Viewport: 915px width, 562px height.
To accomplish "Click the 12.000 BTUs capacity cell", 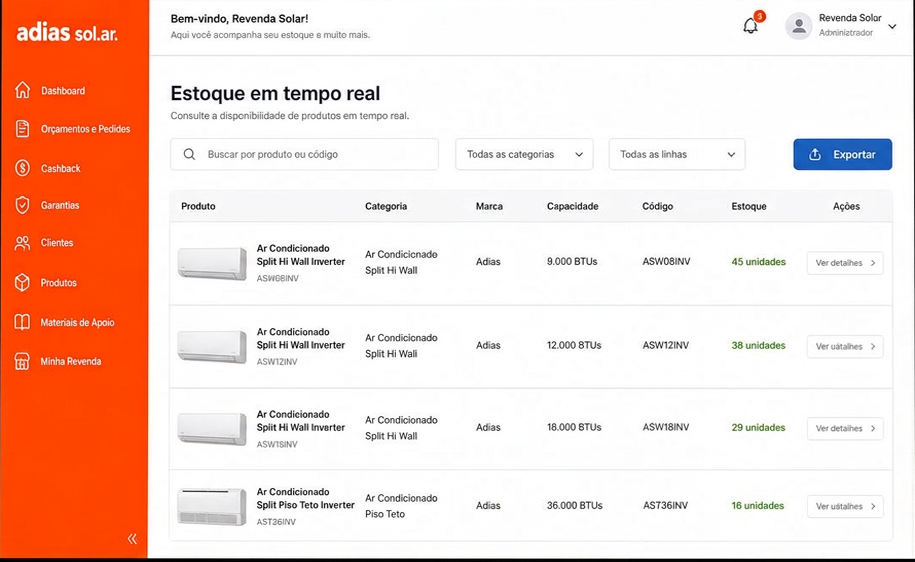I will coord(574,345).
